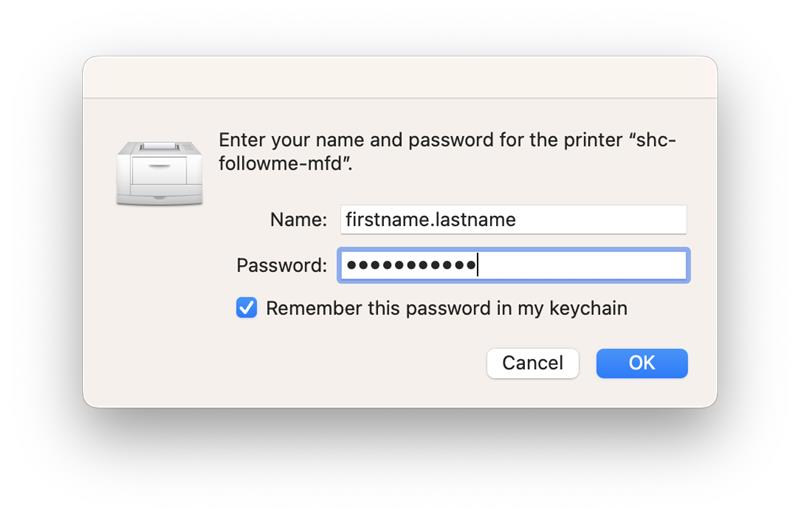This screenshot has width=800, height=517.
Task: Click the "Remember this password in my keychain" label
Action: pos(446,308)
